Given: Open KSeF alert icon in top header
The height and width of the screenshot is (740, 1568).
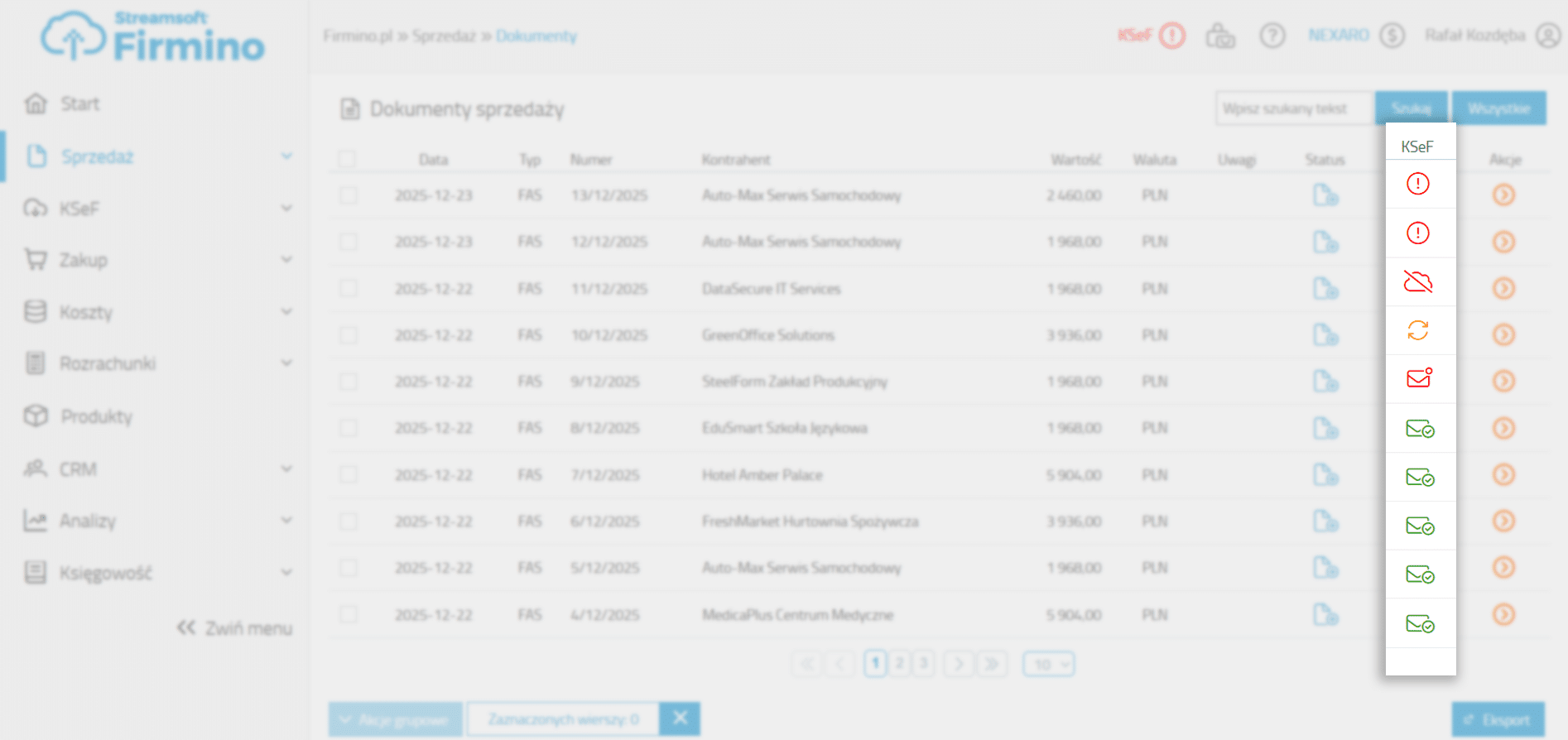Looking at the screenshot, I should point(1171,36).
